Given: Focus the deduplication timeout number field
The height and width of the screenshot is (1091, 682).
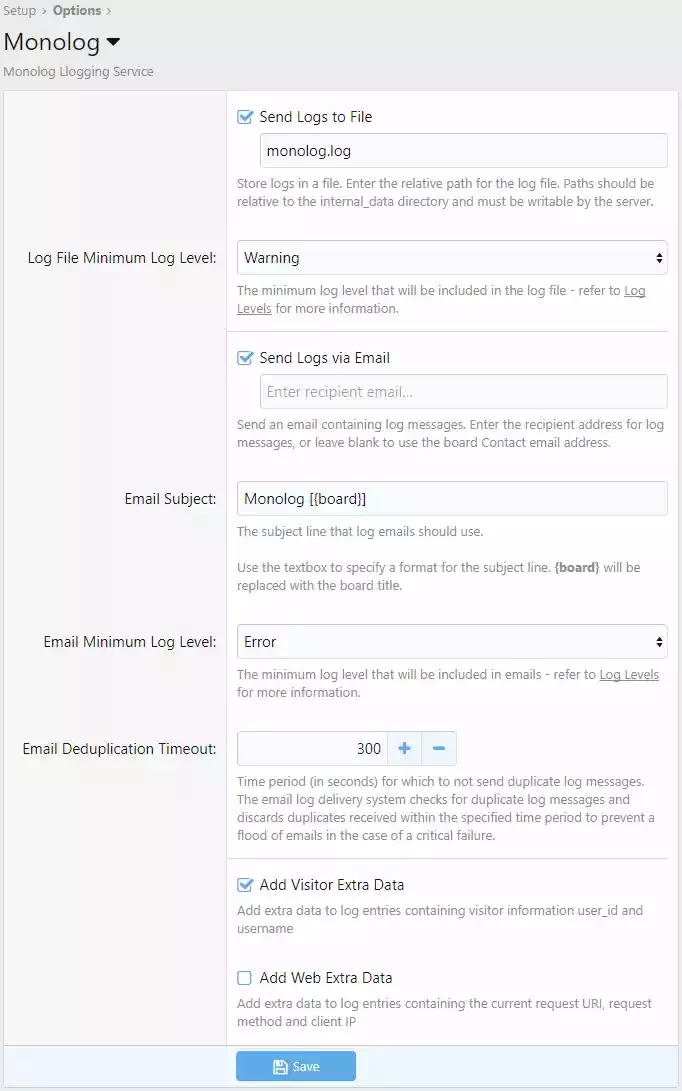Looking at the screenshot, I should [312, 749].
